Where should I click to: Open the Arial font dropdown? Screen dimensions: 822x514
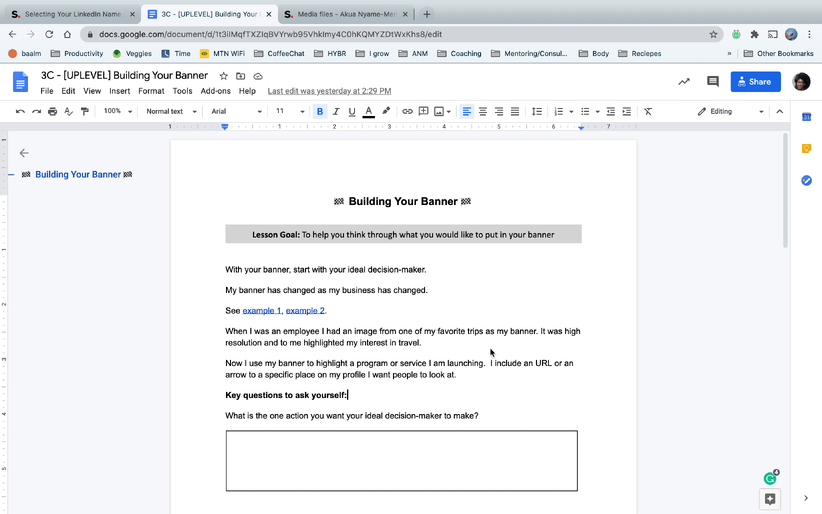pos(236,111)
